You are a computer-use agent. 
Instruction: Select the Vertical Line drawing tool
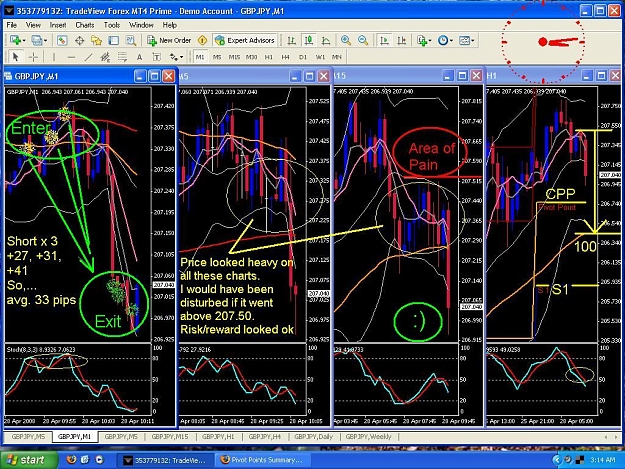(x=54, y=57)
